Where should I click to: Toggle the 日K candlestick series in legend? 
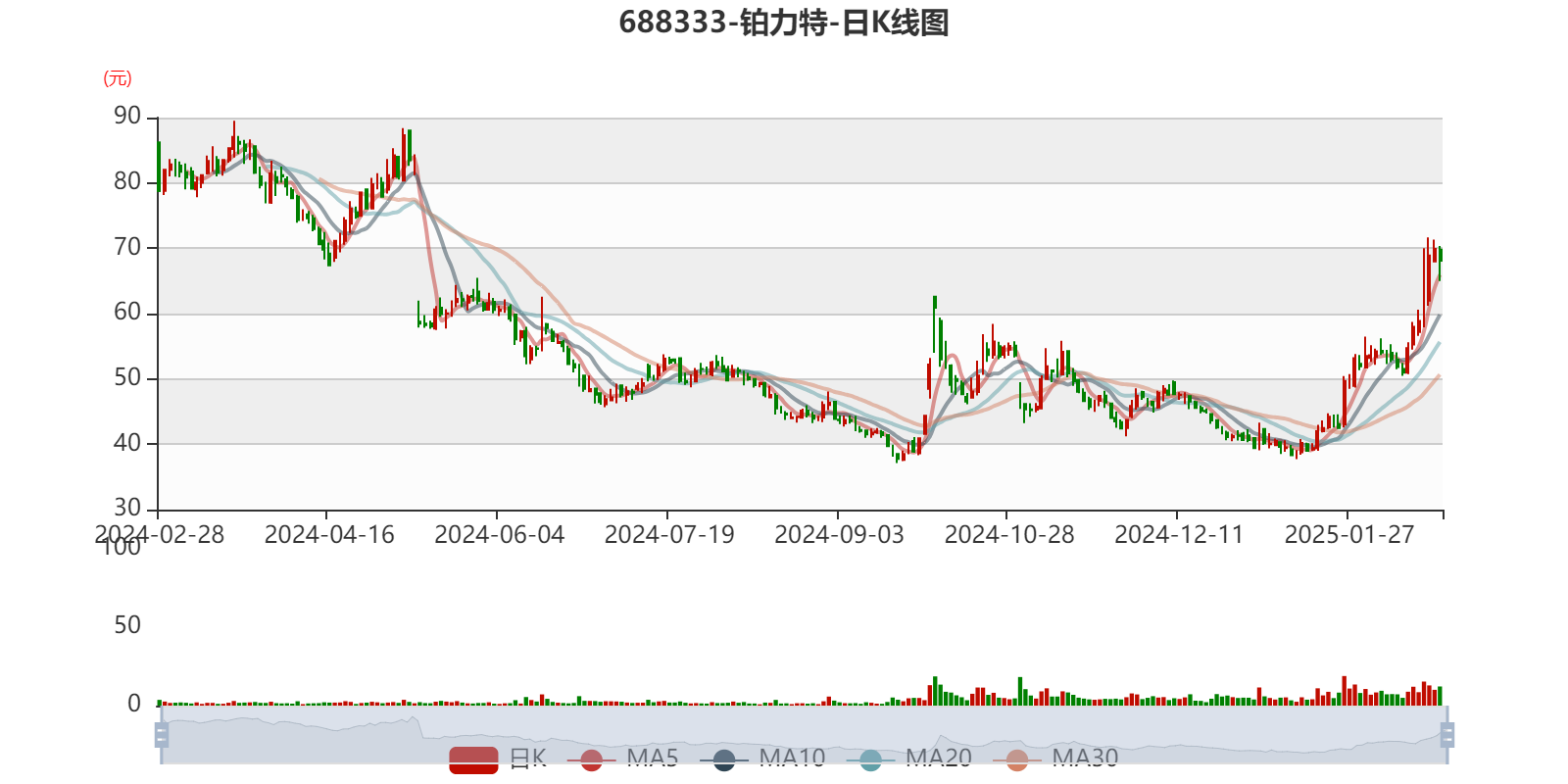pos(498,759)
